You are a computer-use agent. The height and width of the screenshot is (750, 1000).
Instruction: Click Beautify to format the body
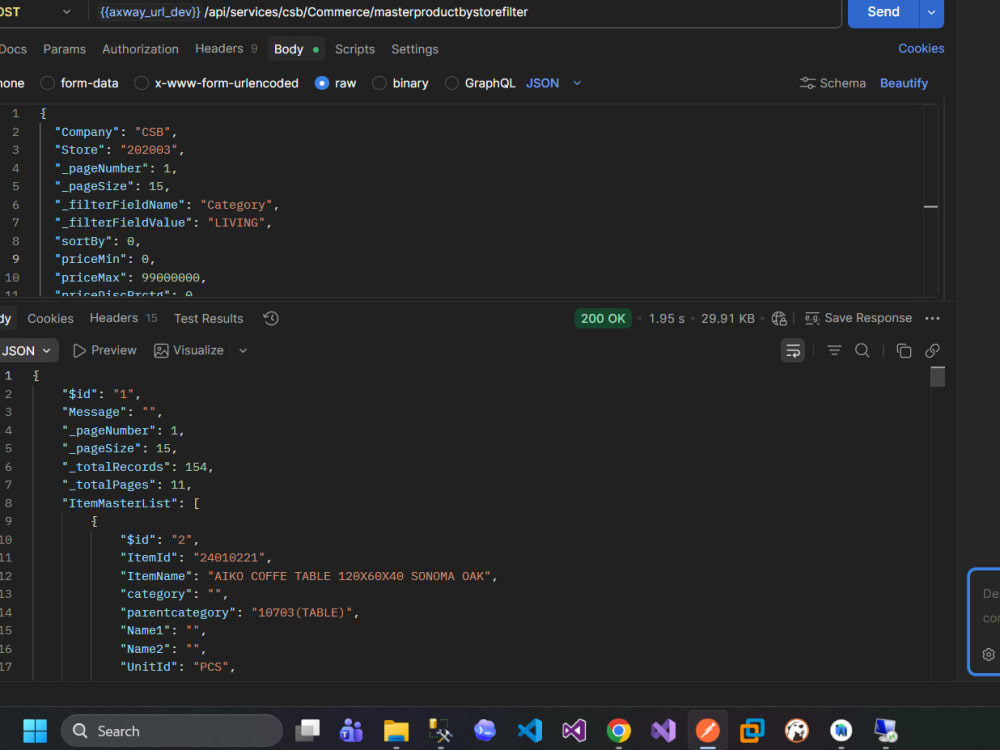click(x=904, y=83)
